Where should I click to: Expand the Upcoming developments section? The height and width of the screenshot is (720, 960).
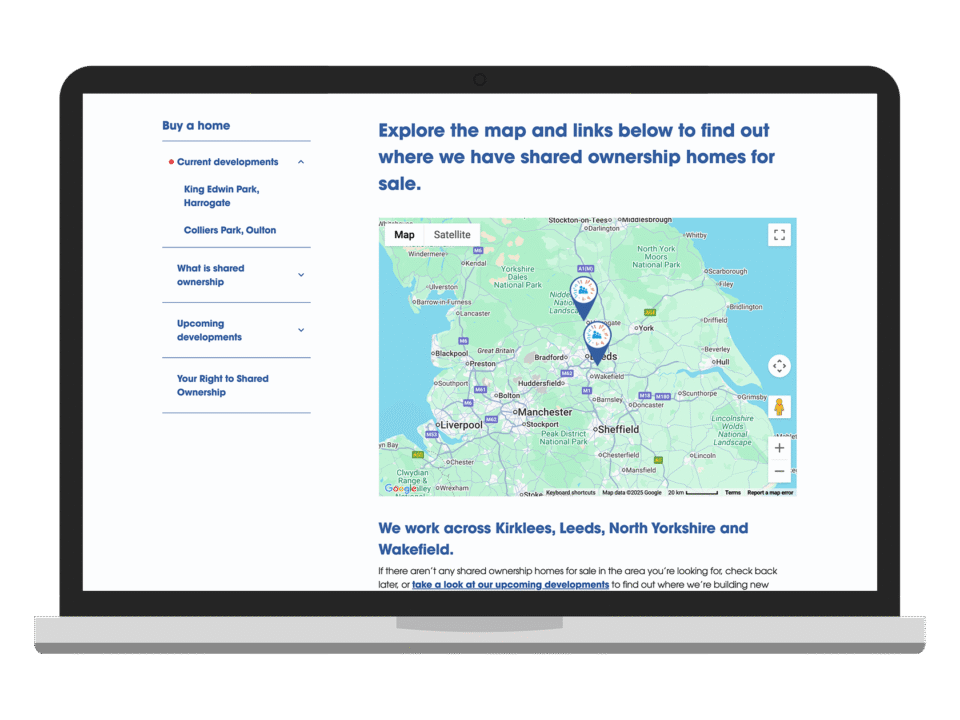(x=301, y=330)
